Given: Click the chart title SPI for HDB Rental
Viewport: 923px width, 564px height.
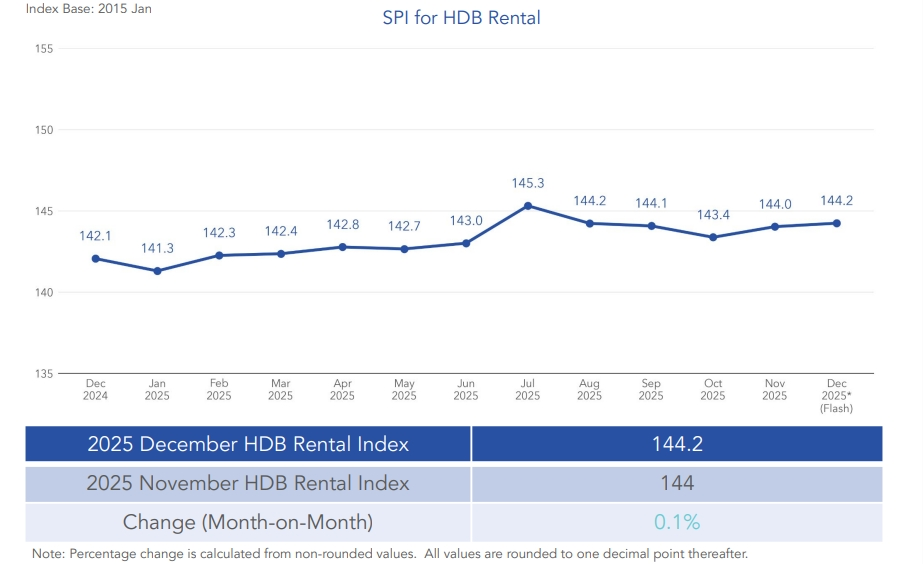Looking at the screenshot, I should tap(461, 18).
